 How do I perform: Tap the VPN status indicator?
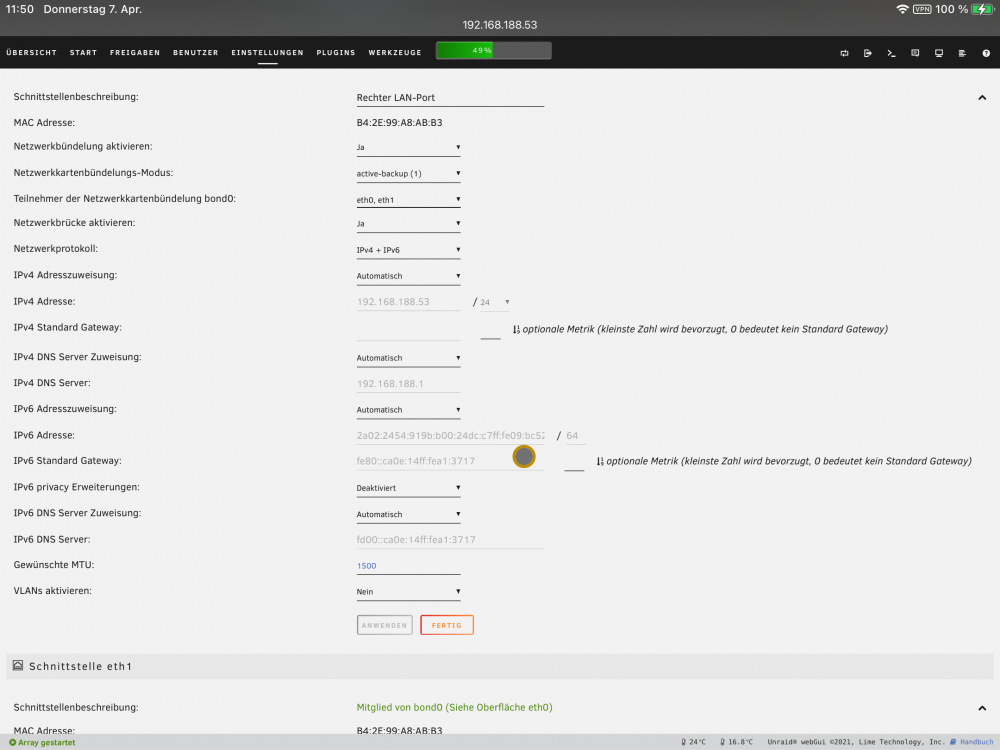[922, 10]
